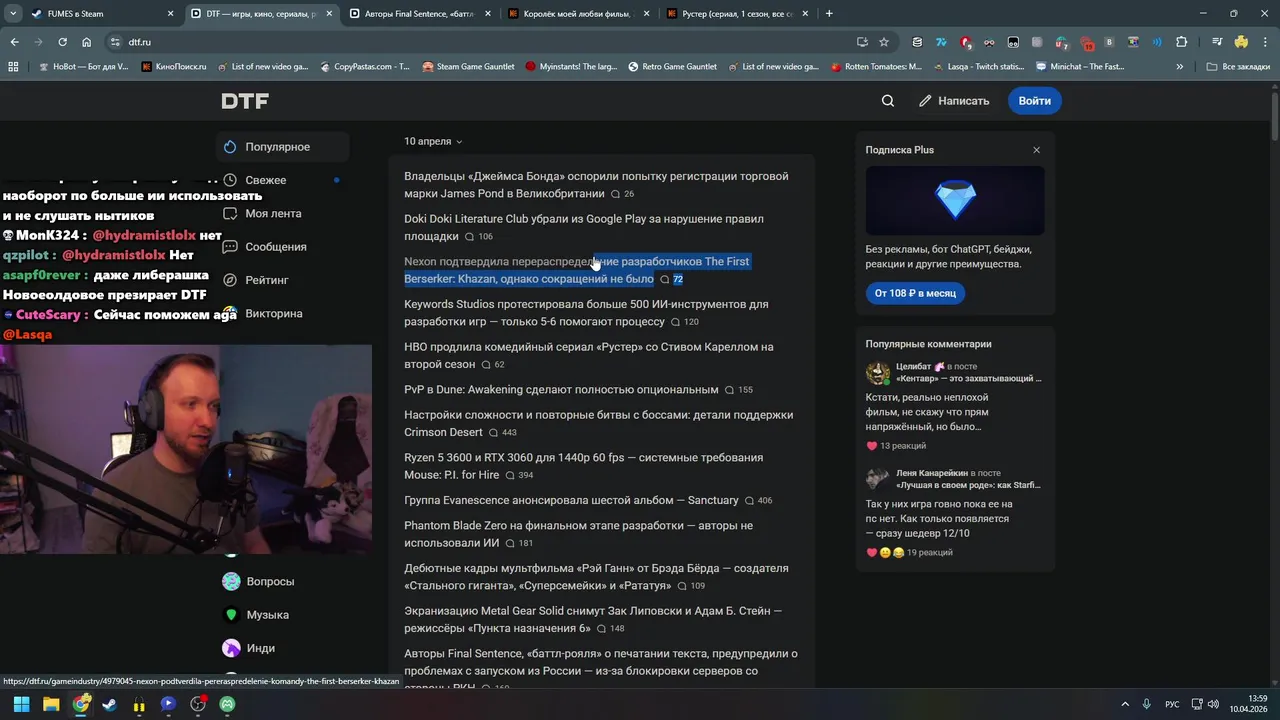This screenshot has height=720, width=1280.
Task: Switch to Рустер сериал browser tab
Action: point(737,14)
